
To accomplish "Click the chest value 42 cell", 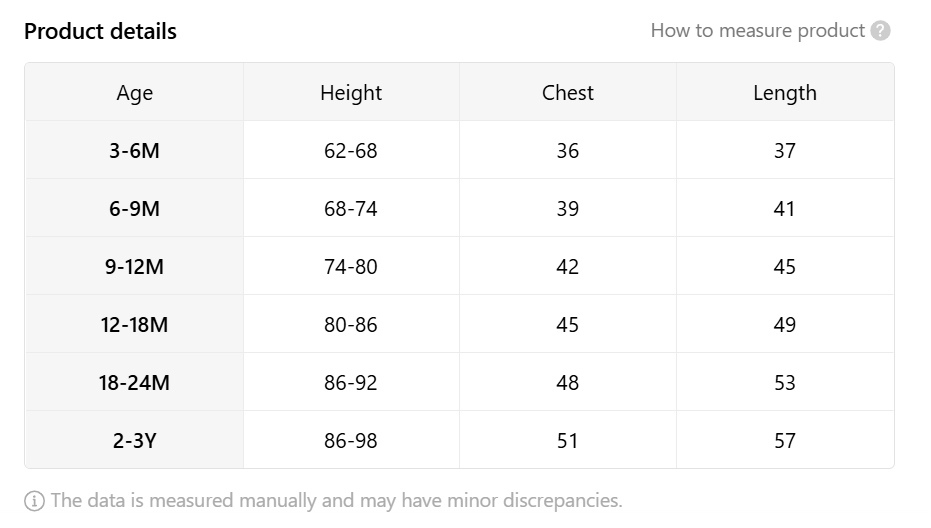I will (568, 266).
